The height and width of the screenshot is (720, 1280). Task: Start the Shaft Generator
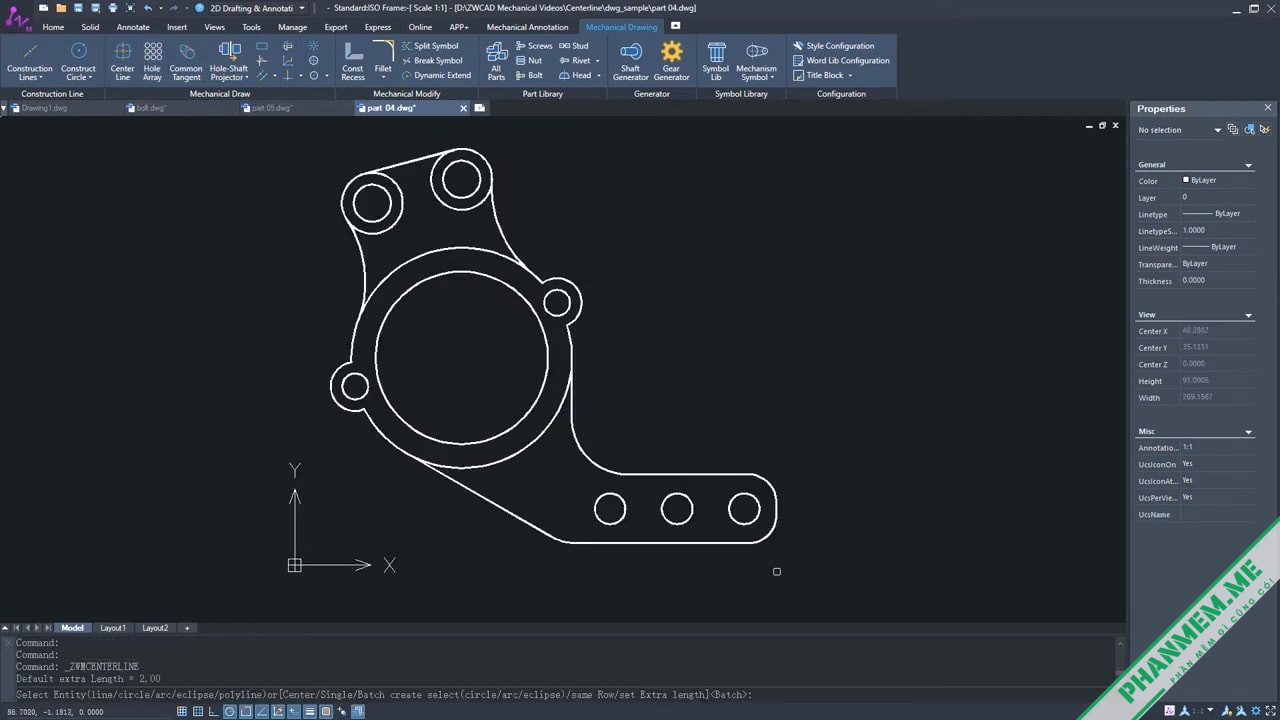coord(630,61)
